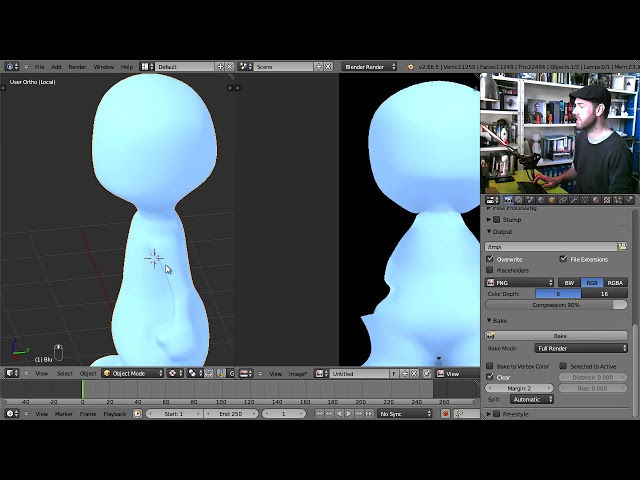Jump to start frame in timeline
This screenshot has height=480, width=640.
point(319,413)
